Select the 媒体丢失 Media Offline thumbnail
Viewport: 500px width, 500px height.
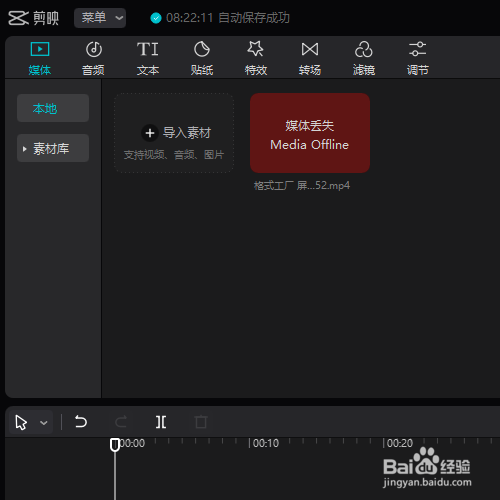[310, 133]
